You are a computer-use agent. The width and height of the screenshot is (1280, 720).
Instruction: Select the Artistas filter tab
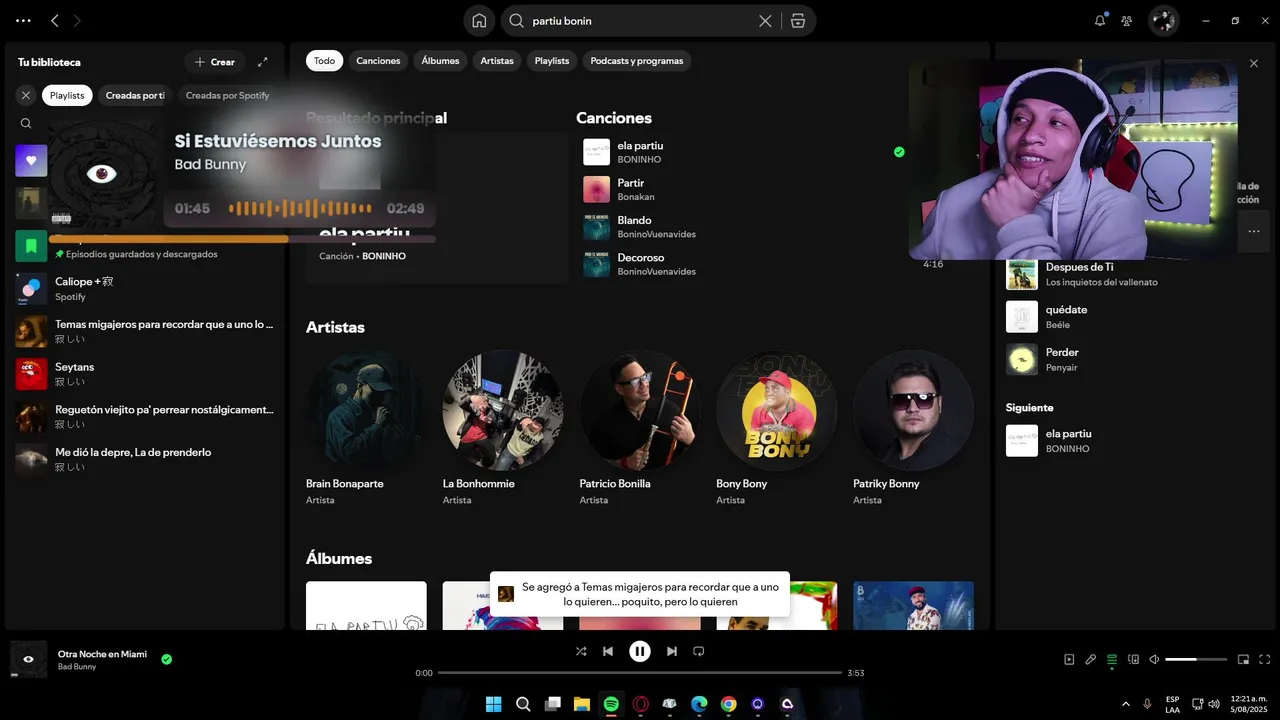[x=497, y=61]
